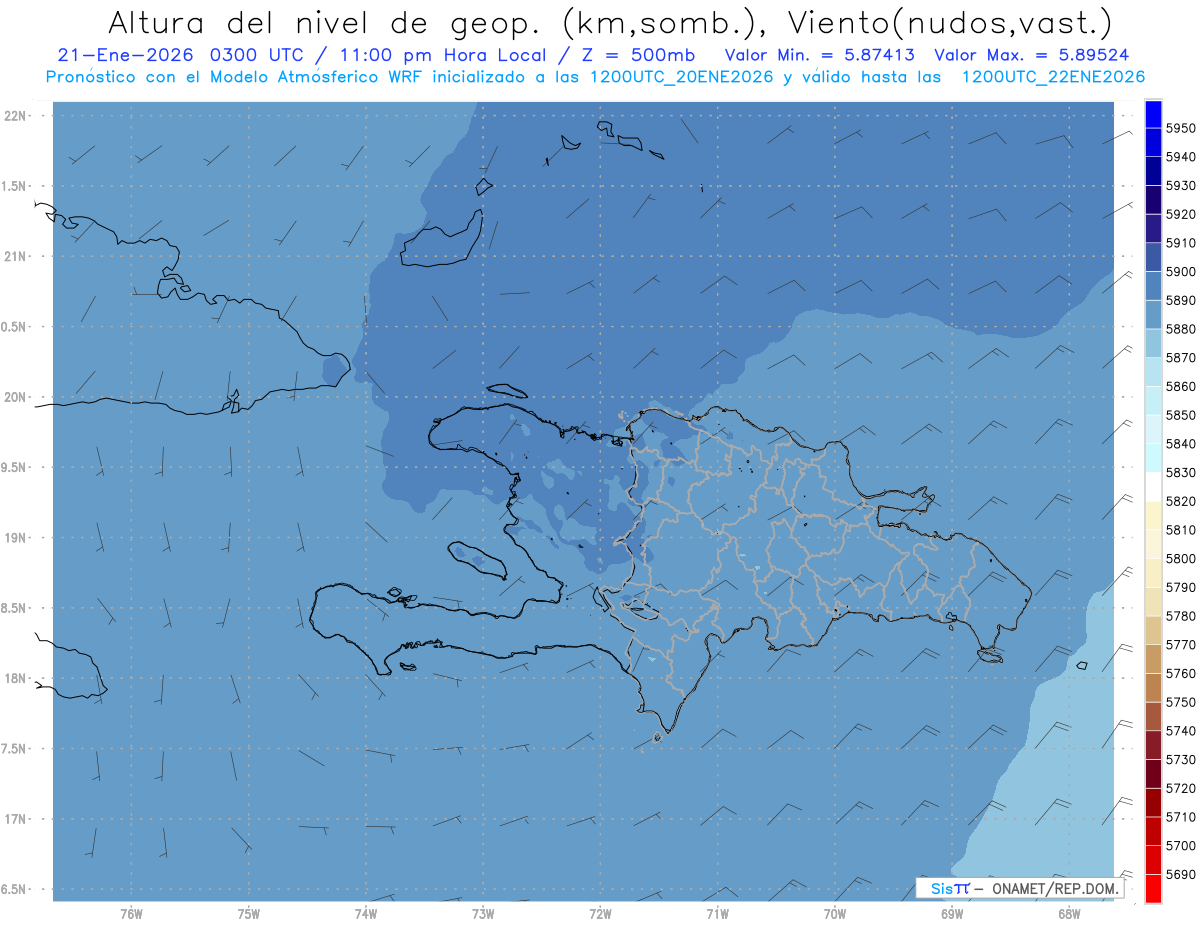Click the 69W longitude axis label

(951, 914)
